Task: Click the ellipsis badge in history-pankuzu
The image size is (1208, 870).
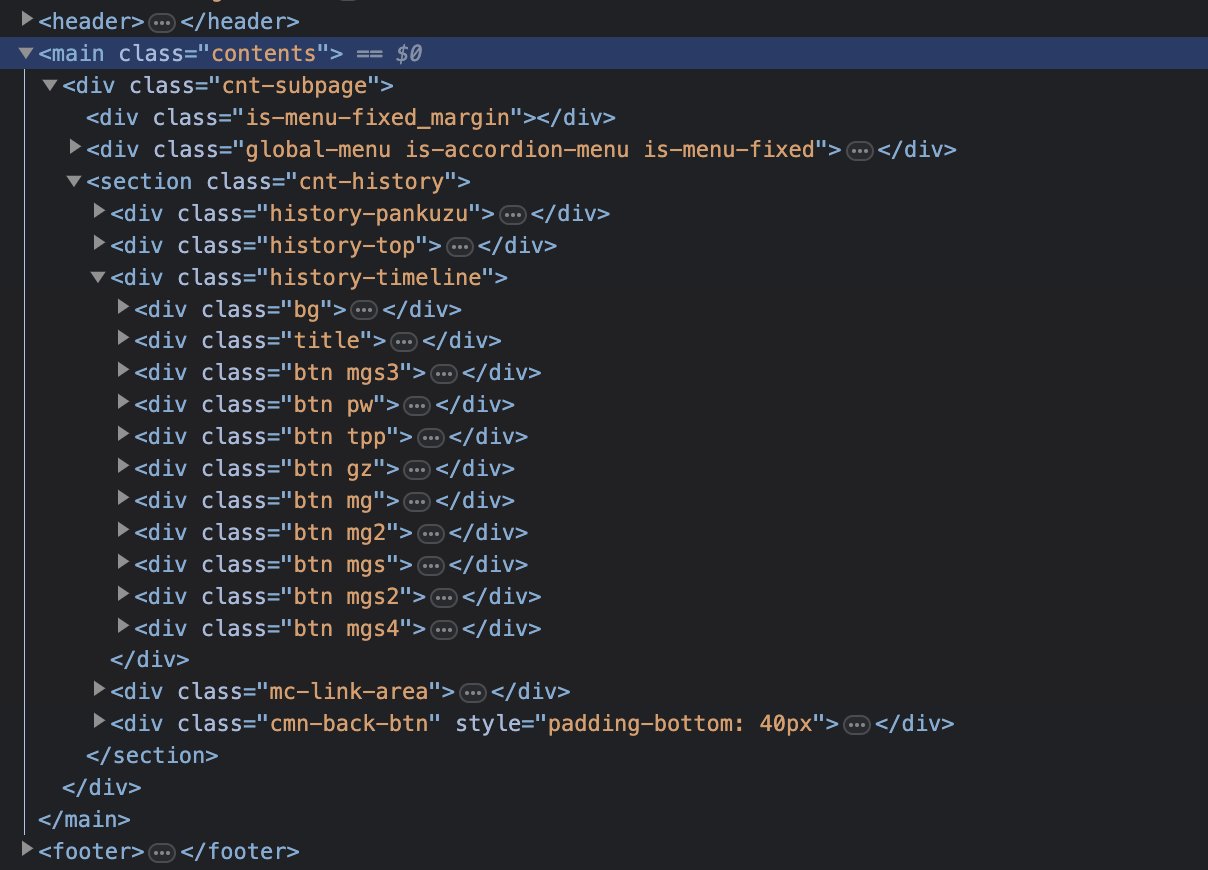Action: coord(512,215)
